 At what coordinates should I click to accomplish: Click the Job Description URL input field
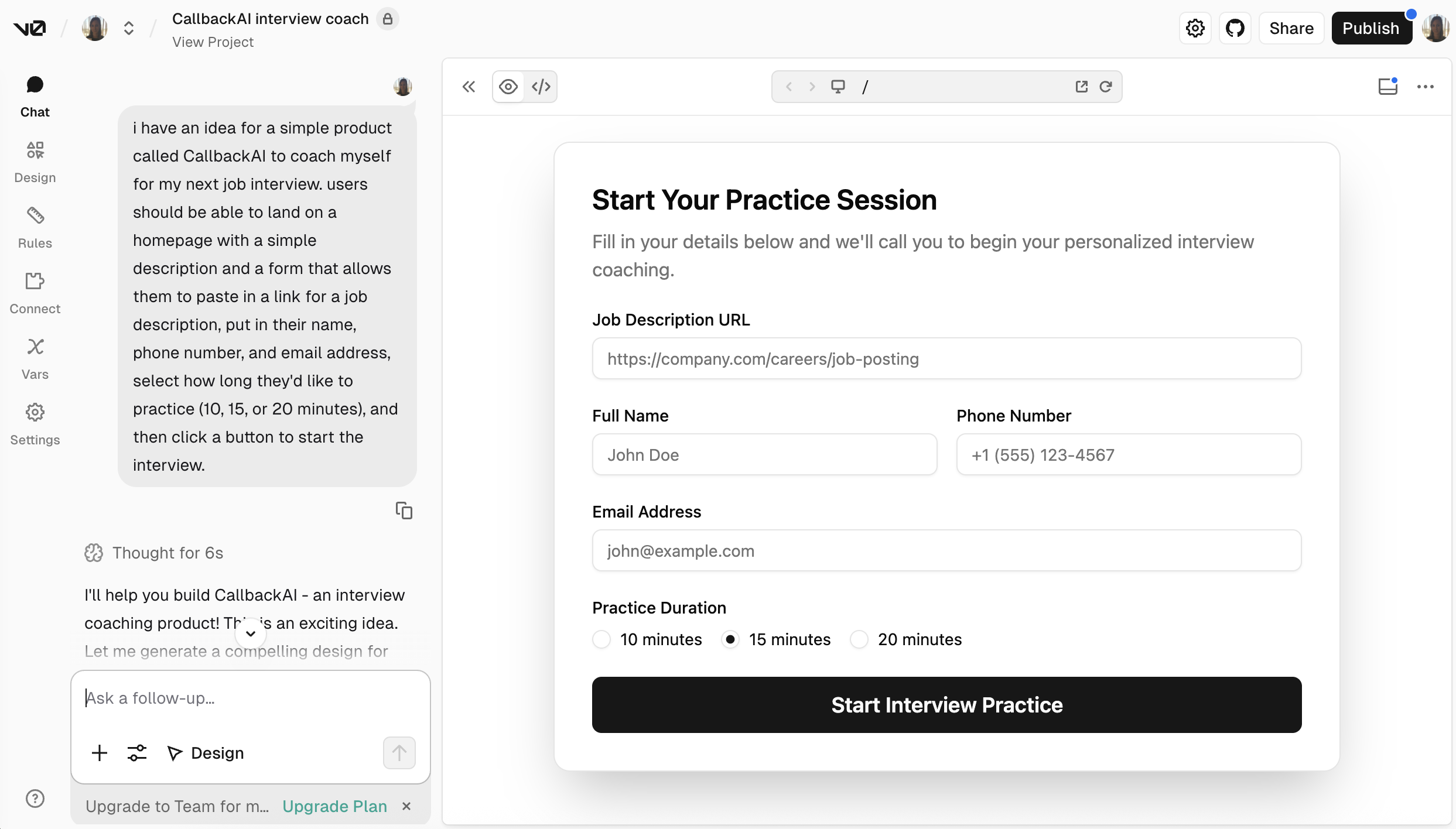tap(946, 359)
